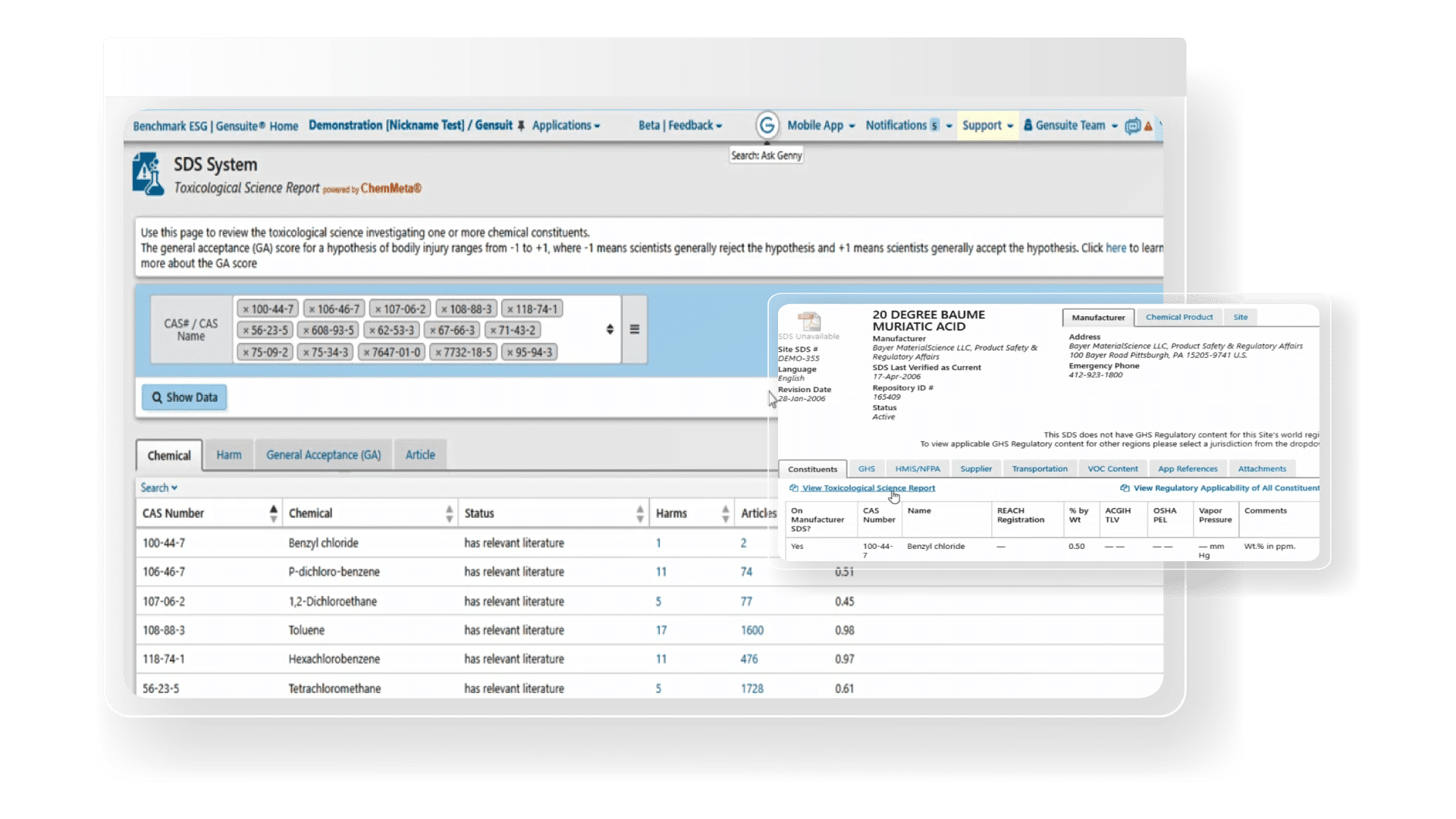Viewport: 1456px width, 819px height.
Task: Click Tetrachloromethane's 1728 articles link
Action: pyautogui.click(x=752, y=689)
